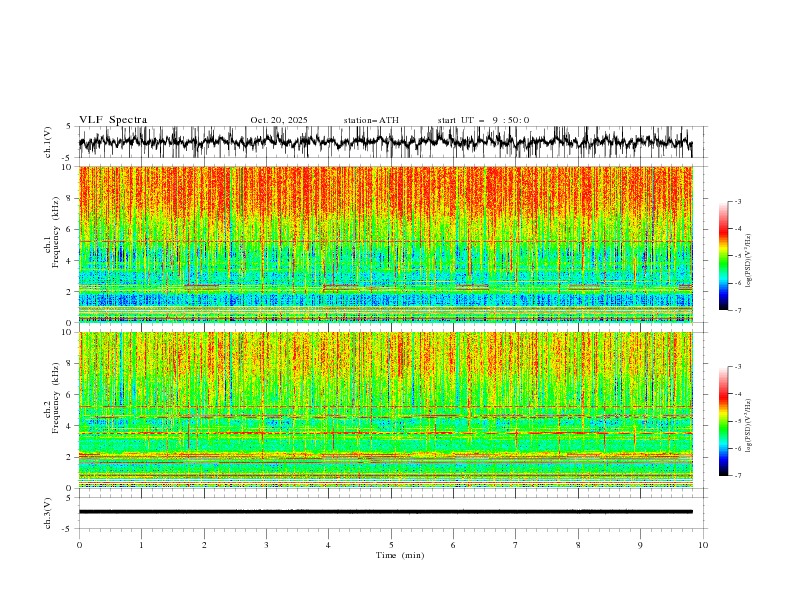Click inside the ch.2 spectrogram panel

pos(385,410)
